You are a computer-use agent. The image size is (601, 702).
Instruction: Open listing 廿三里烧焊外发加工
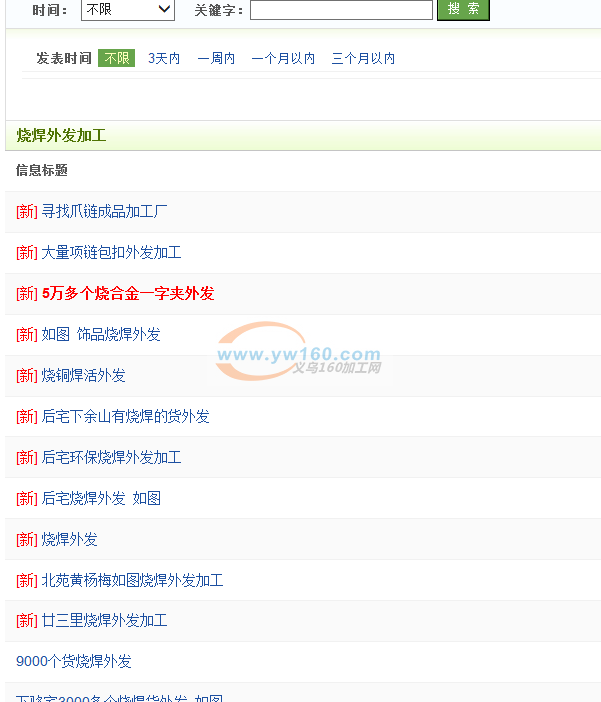104,621
